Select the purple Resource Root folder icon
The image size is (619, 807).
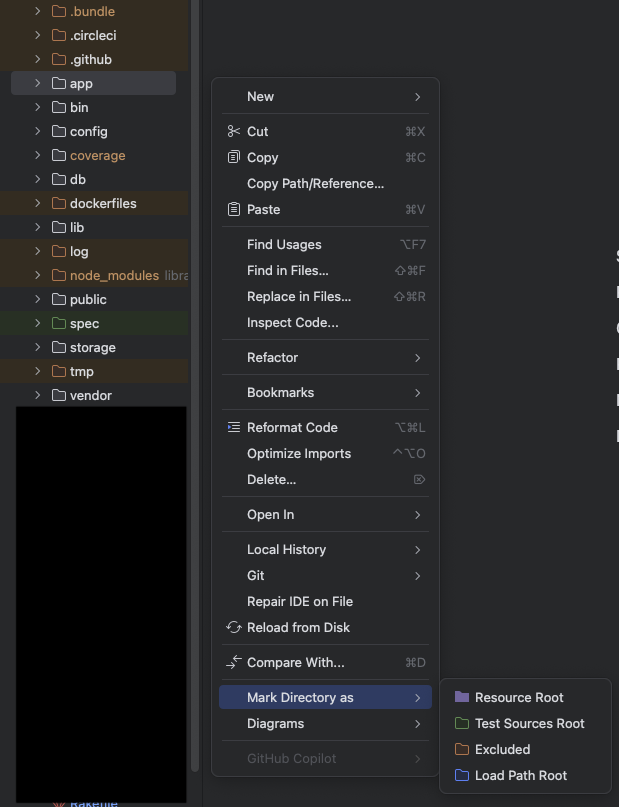tap(462, 697)
